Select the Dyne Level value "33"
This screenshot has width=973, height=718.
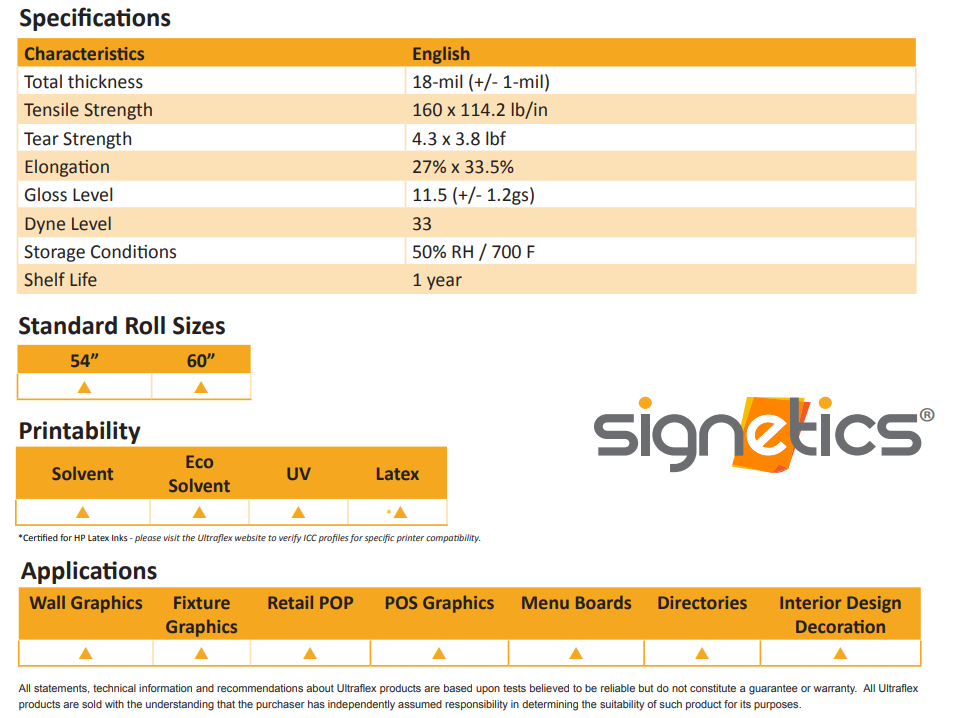point(422,224)
